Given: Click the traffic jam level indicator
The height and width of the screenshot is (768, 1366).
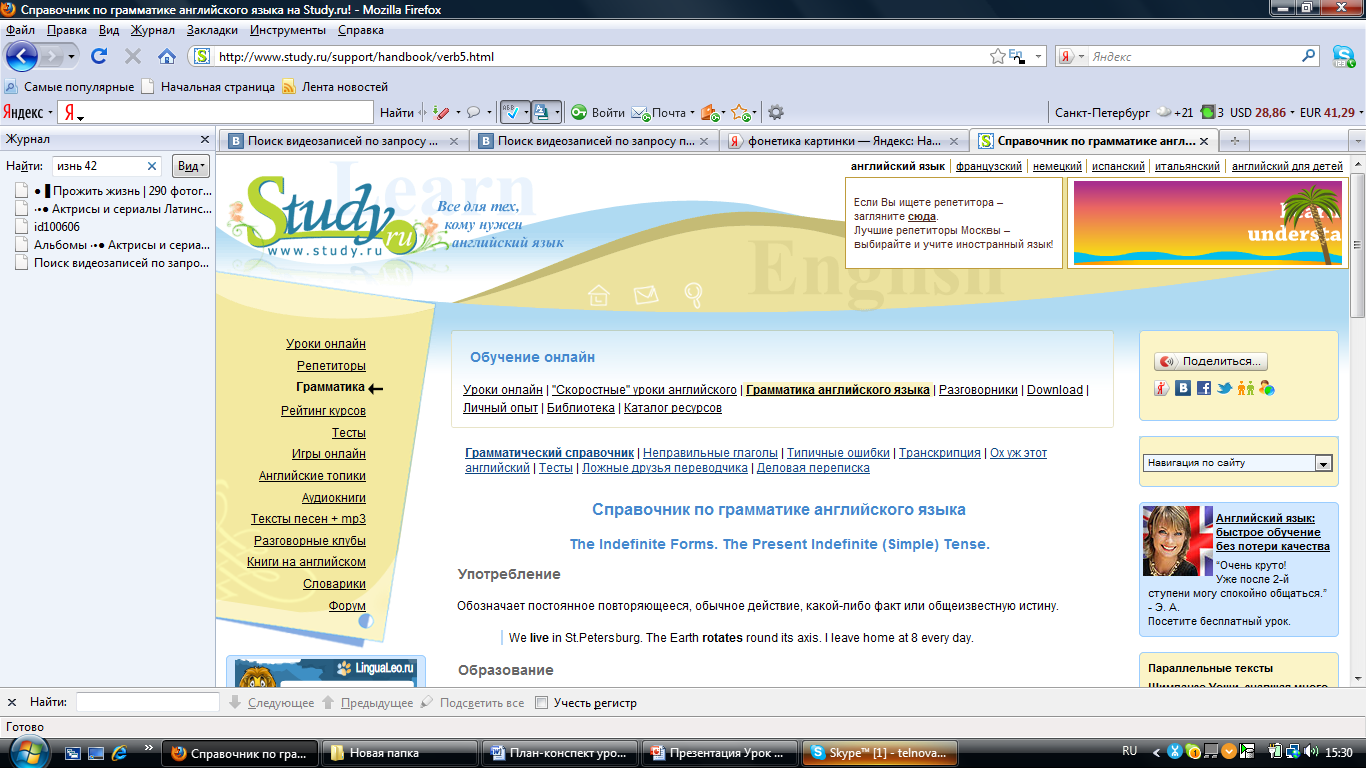Looking at the screenshot, I should click(x=1212, y=113).
